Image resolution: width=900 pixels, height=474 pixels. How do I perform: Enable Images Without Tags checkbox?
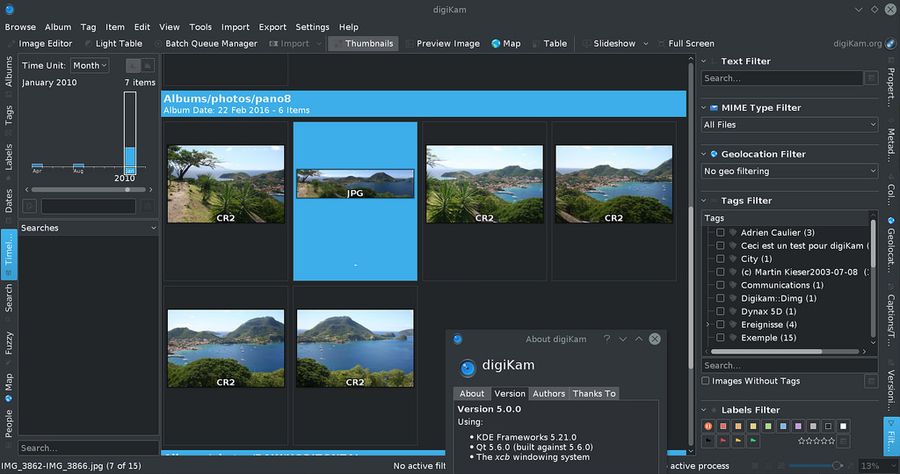[705, 381]
